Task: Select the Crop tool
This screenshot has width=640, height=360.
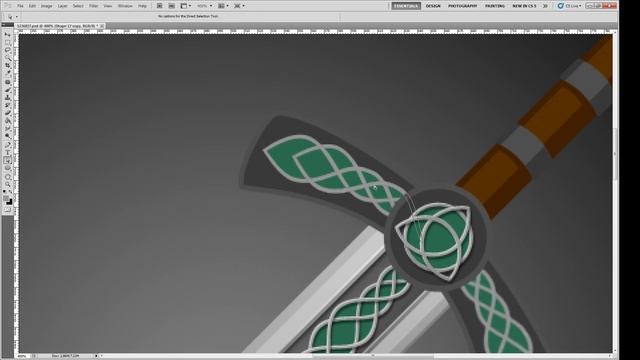Action: (7, 65)
